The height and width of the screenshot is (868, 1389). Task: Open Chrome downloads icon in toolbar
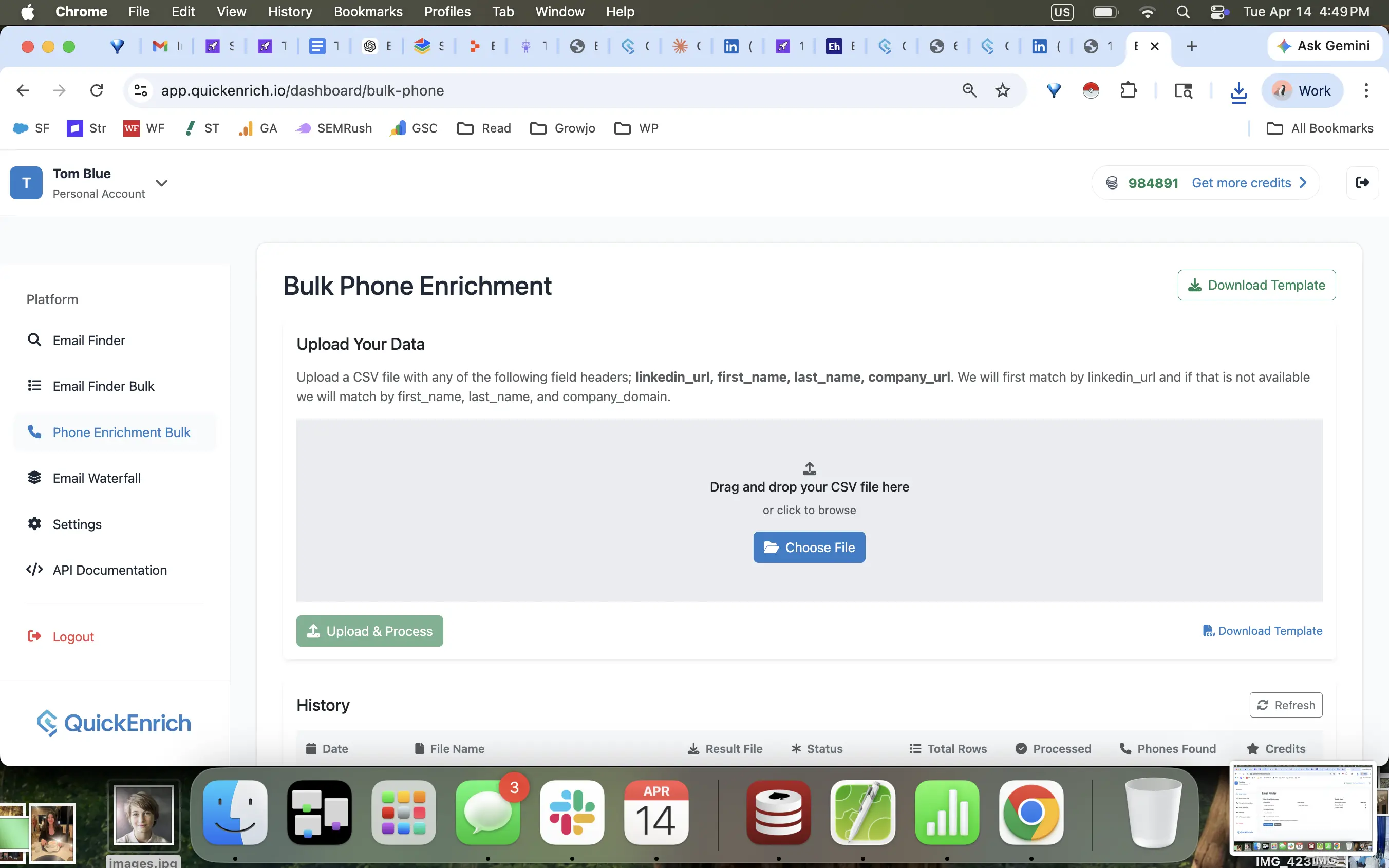coord(1238,91)
